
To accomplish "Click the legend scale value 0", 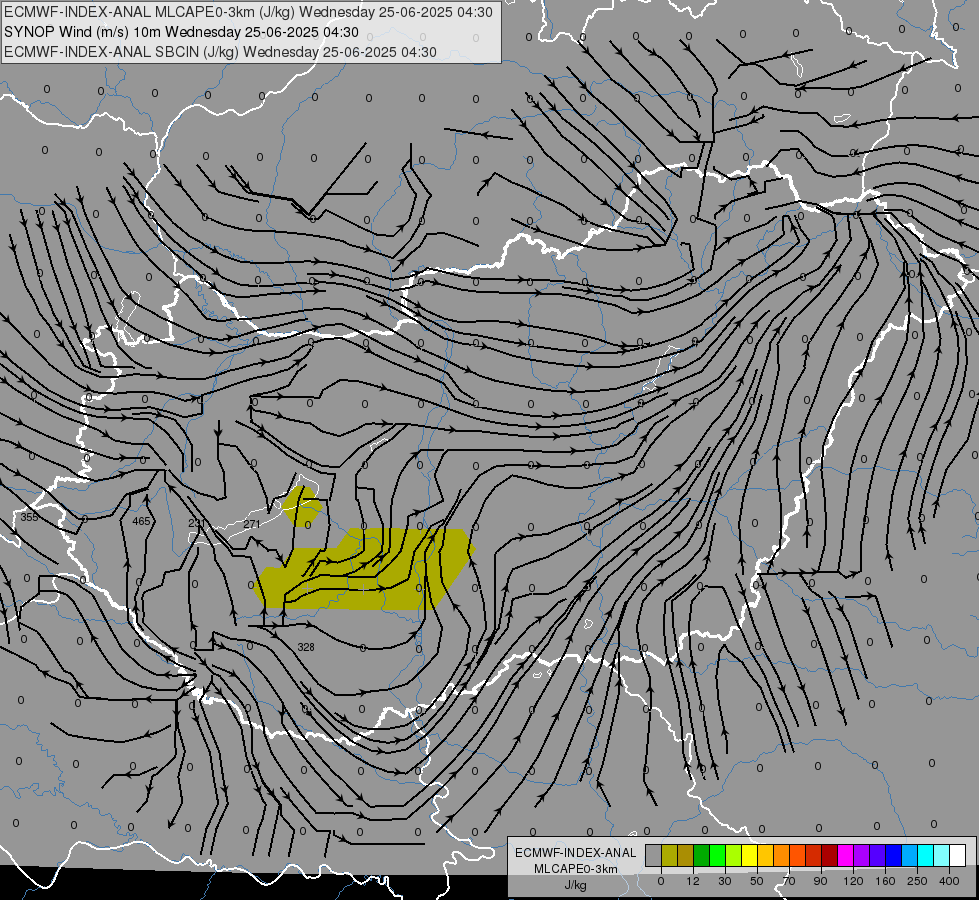I will point(661,881).
